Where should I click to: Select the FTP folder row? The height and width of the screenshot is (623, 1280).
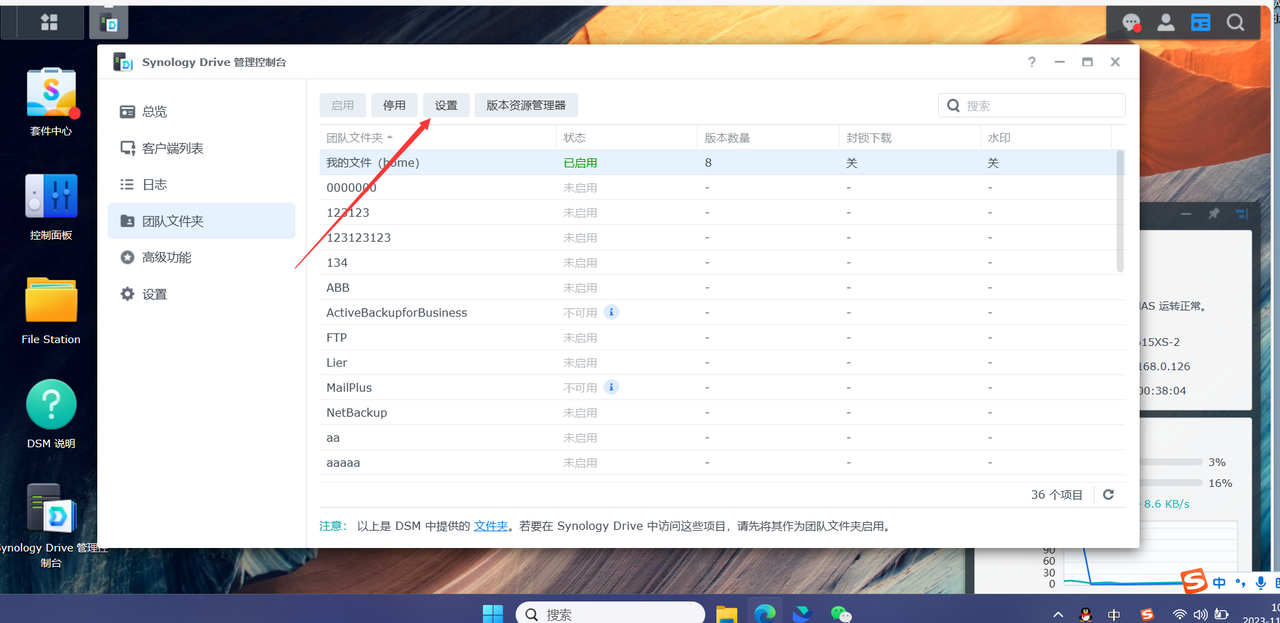tap(717, 337)
